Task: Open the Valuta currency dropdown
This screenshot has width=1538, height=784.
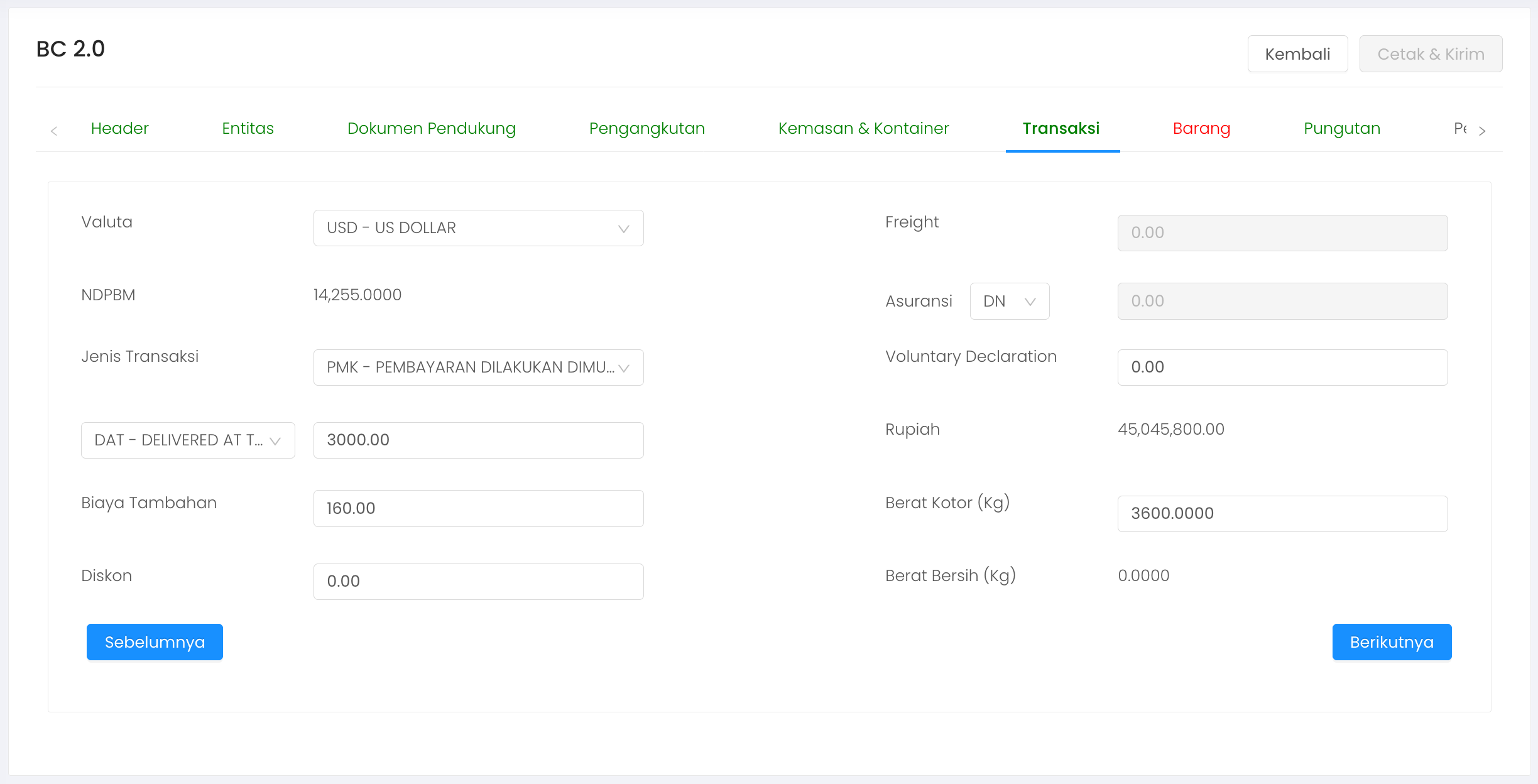Action: 478,228
